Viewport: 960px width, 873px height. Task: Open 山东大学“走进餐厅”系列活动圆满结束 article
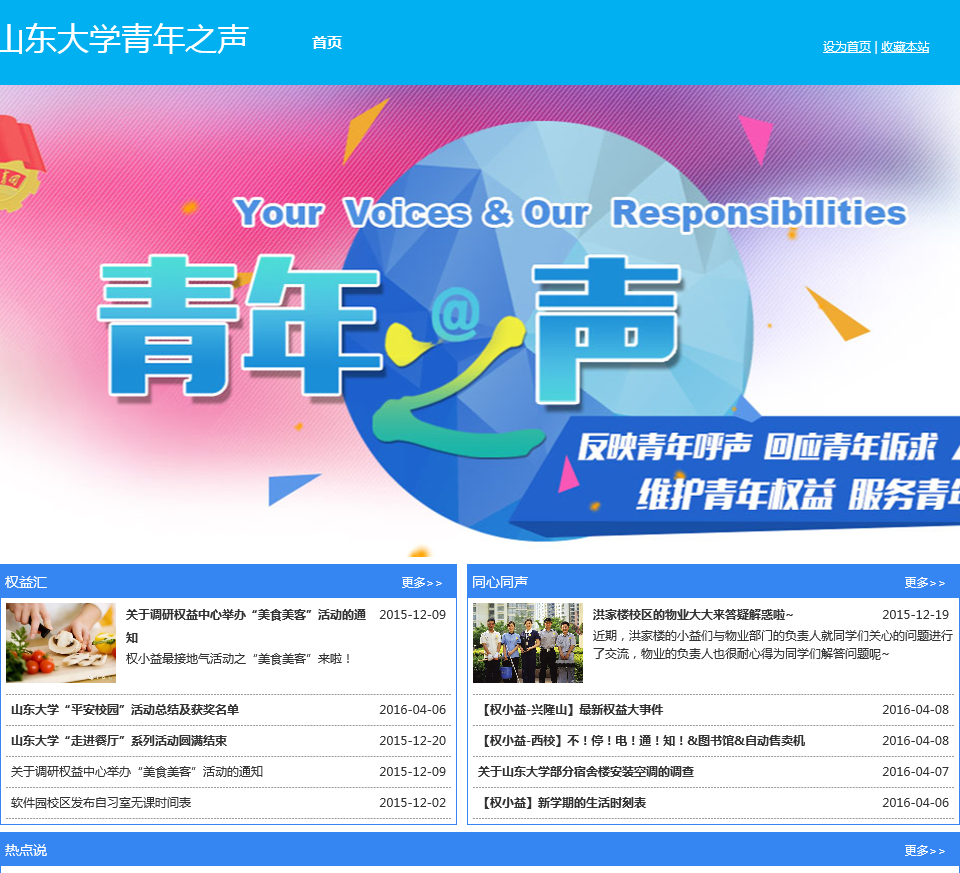(119, 741)
